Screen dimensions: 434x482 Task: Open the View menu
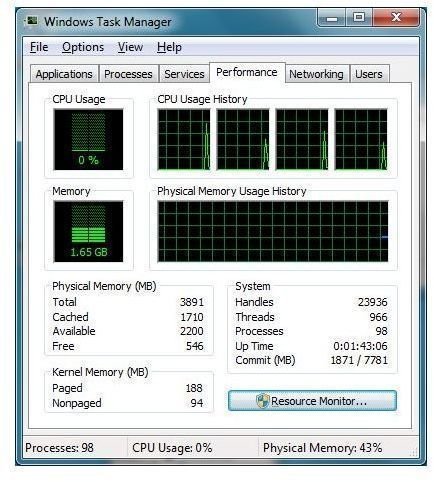point(130,47)
